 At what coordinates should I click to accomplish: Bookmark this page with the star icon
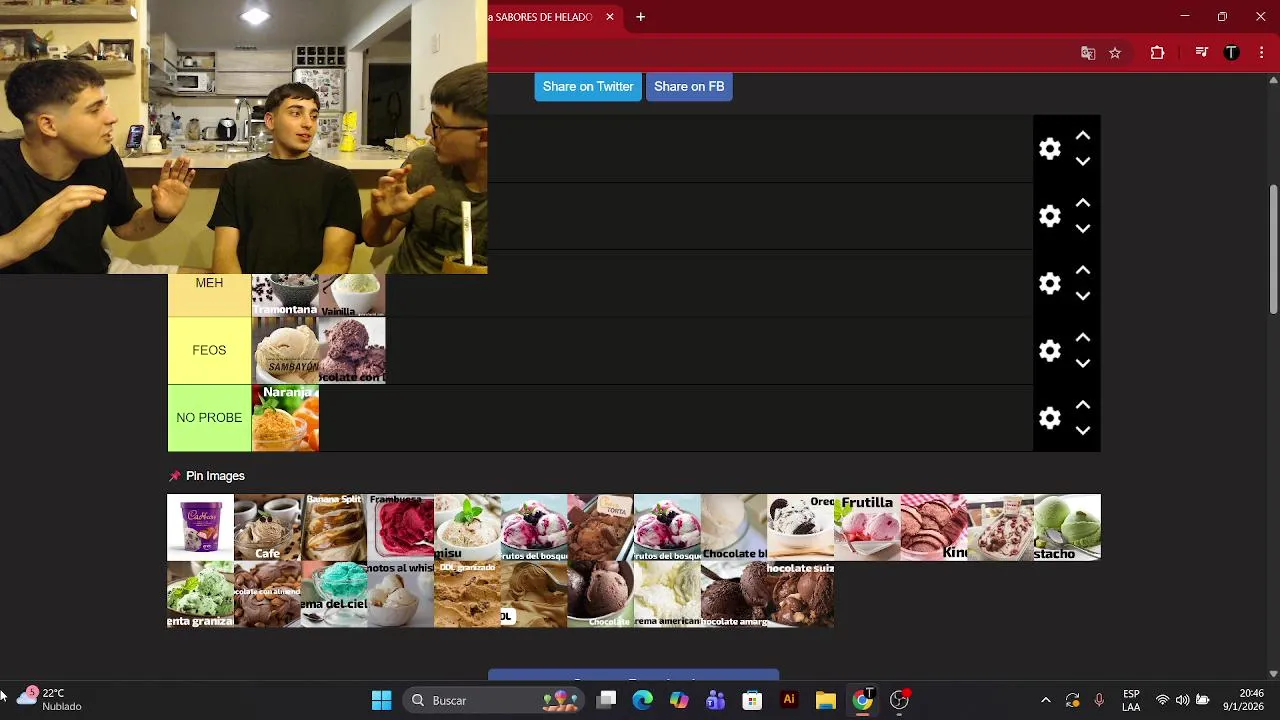click(1115, 53)
